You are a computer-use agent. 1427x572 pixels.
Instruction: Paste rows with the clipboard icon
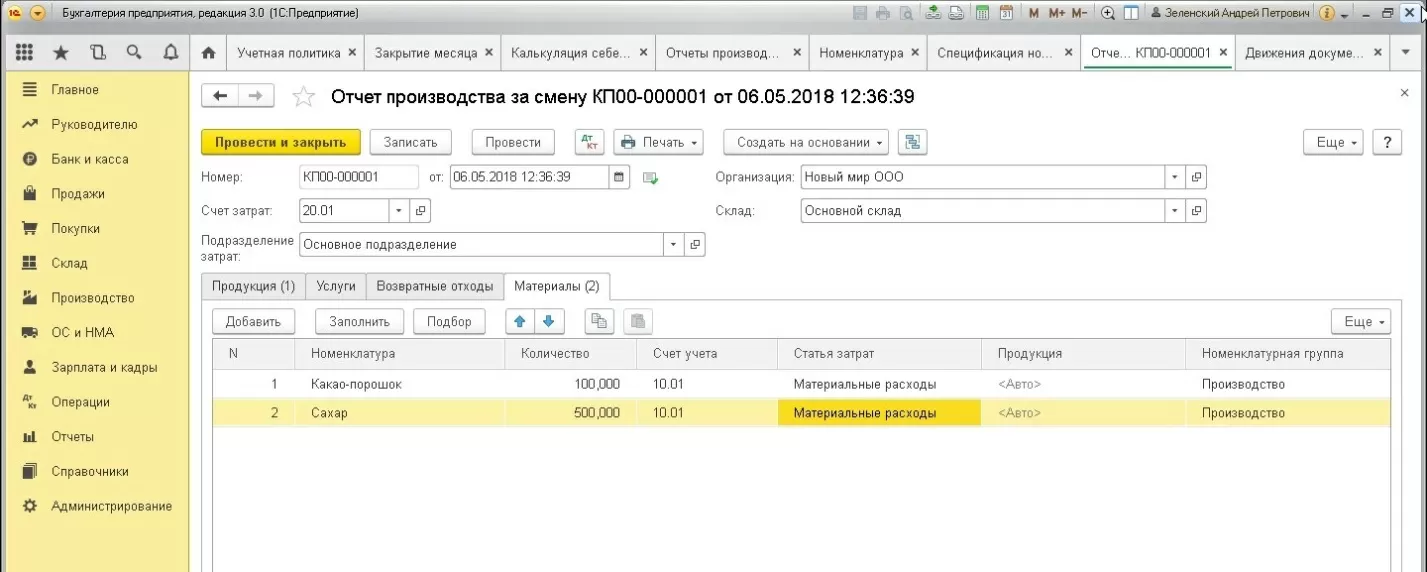click(638, 321)
